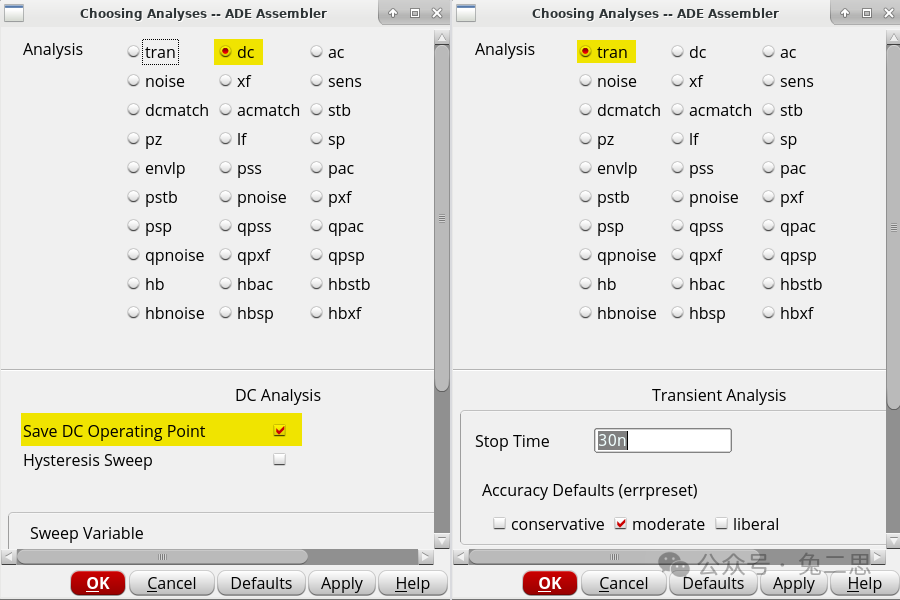This screenshot has height=600, width=900.
Task: Click the horizontal scrollbar in the left dialog
Action: pyautogui.click(x=162, y=556)
